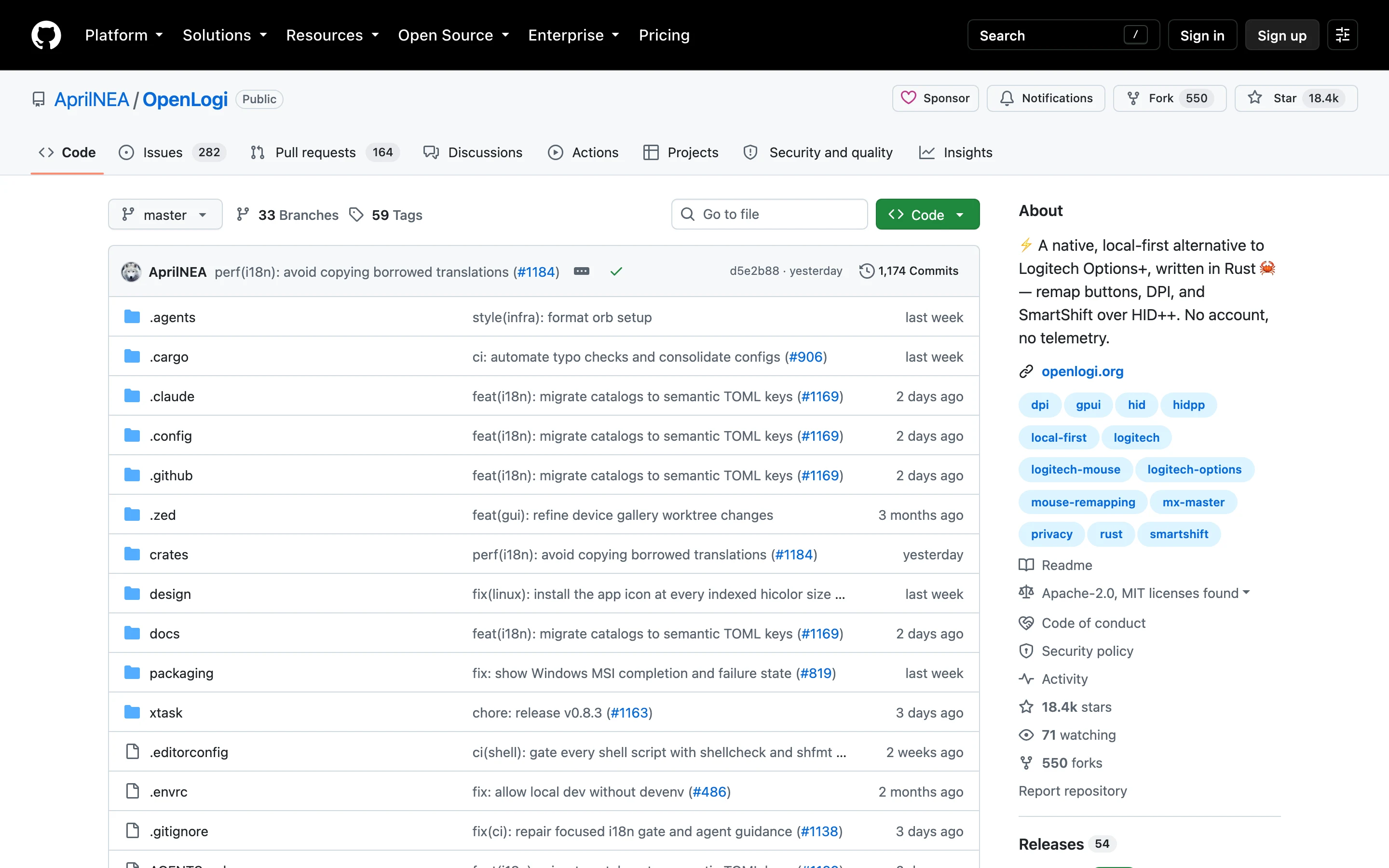1389x868 pixels.
Task: Open the master branch selector dropdown
Action: pyautogui.click(x=165, y=215)
